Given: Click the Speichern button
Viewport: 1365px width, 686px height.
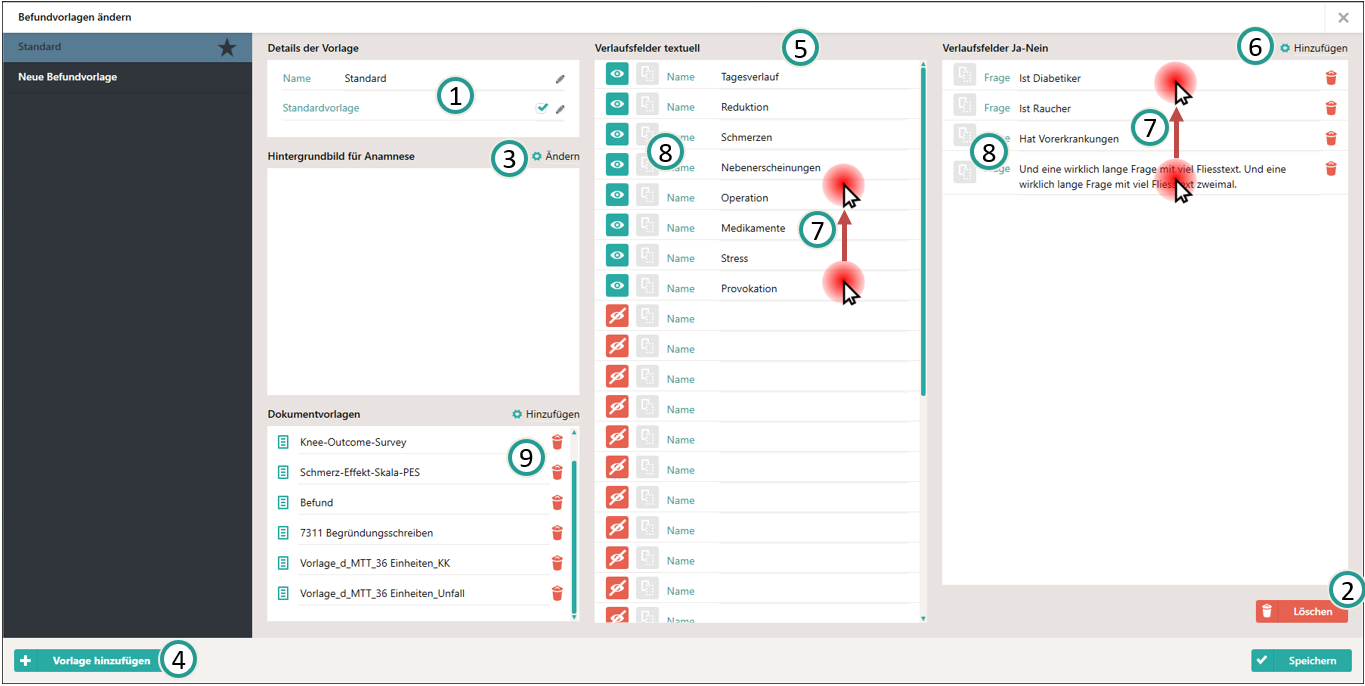Looking at the screenshot, I should point(1301,660).
